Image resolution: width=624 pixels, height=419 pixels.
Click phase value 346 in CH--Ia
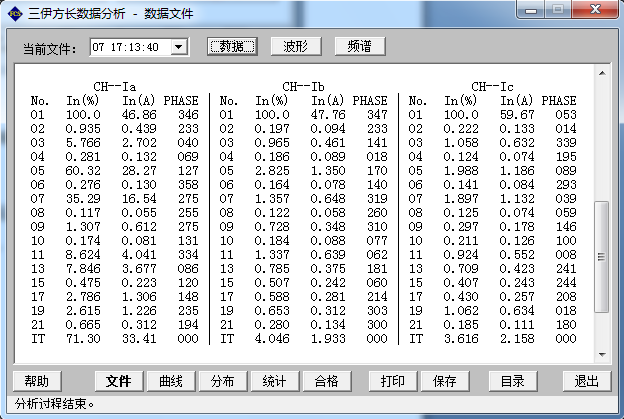coord(188,115)
